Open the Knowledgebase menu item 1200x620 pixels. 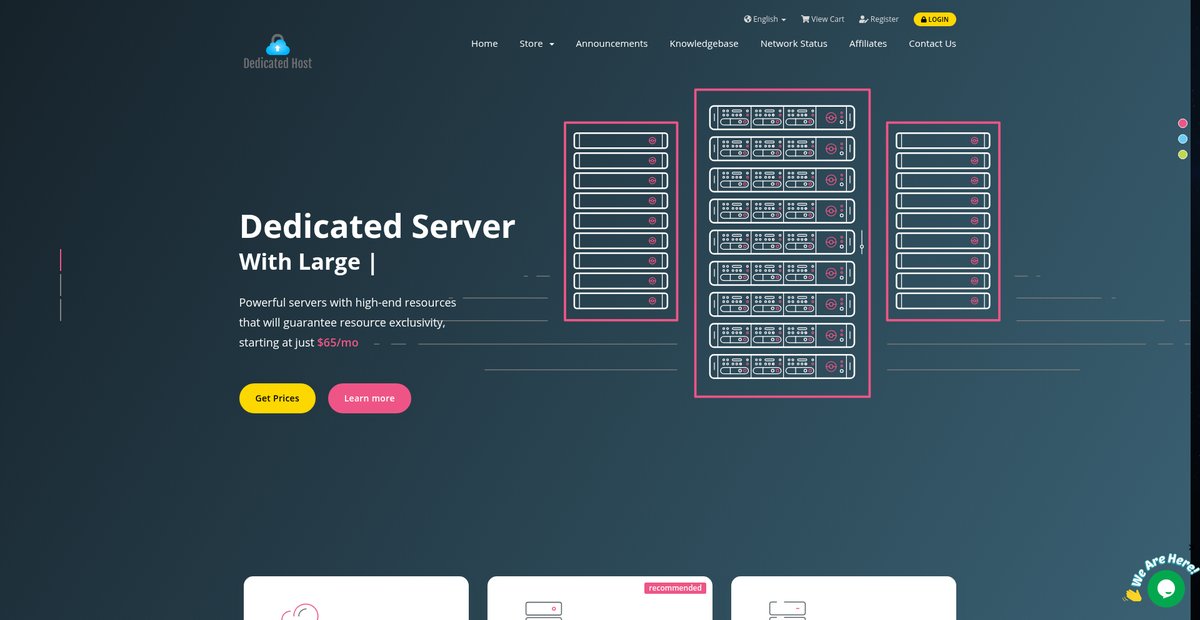coord(704,44)
